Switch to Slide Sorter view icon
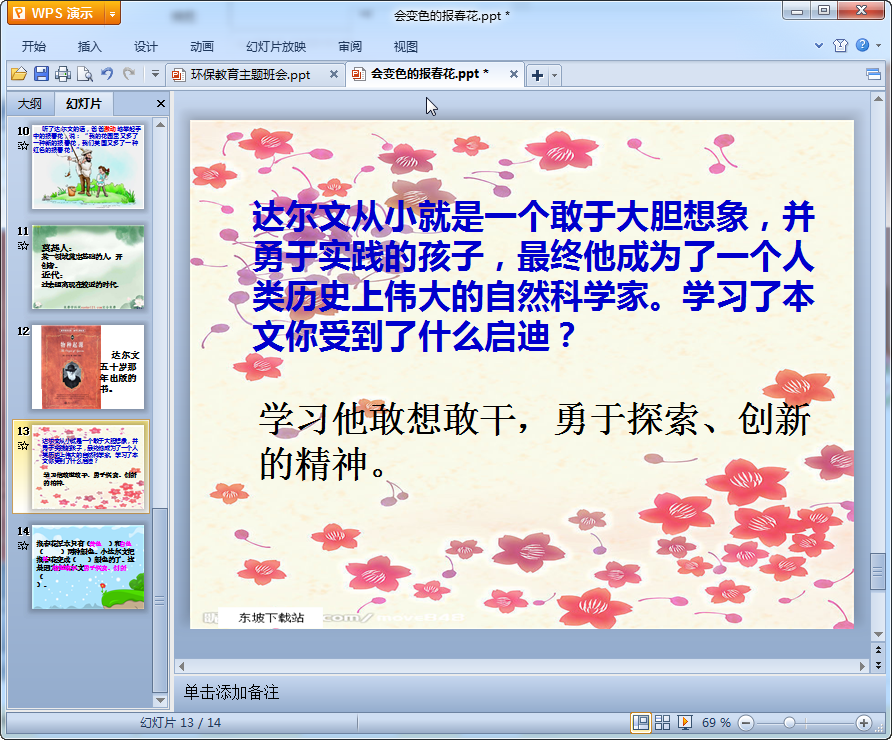This screenshot has width=892, height=740. point(662,722)
